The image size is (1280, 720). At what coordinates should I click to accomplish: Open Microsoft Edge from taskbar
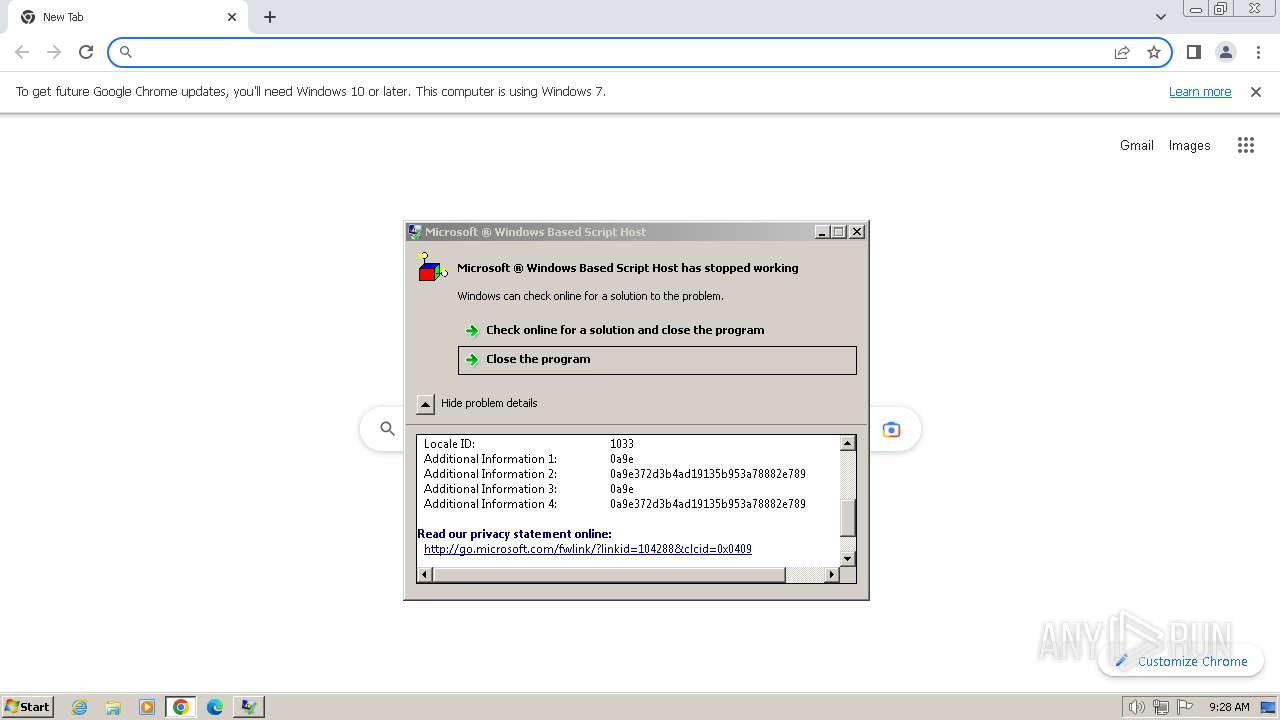[x=215, y=707]
